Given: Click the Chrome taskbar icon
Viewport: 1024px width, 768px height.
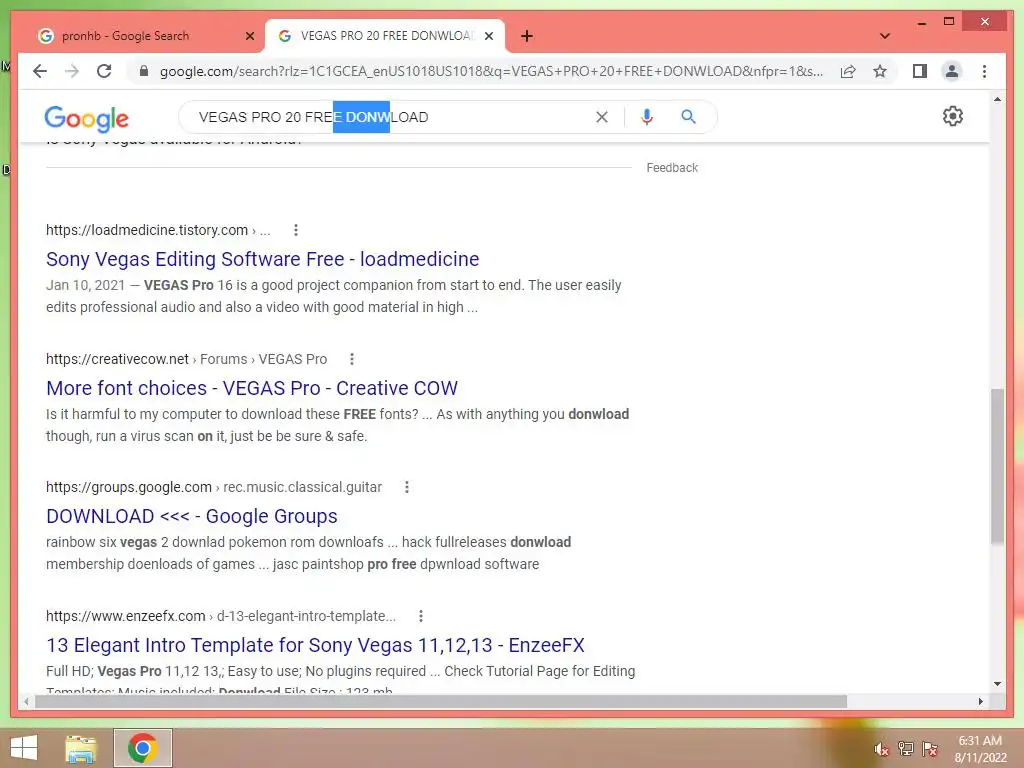Looking at the screenshot, I should tap(143, 748).
